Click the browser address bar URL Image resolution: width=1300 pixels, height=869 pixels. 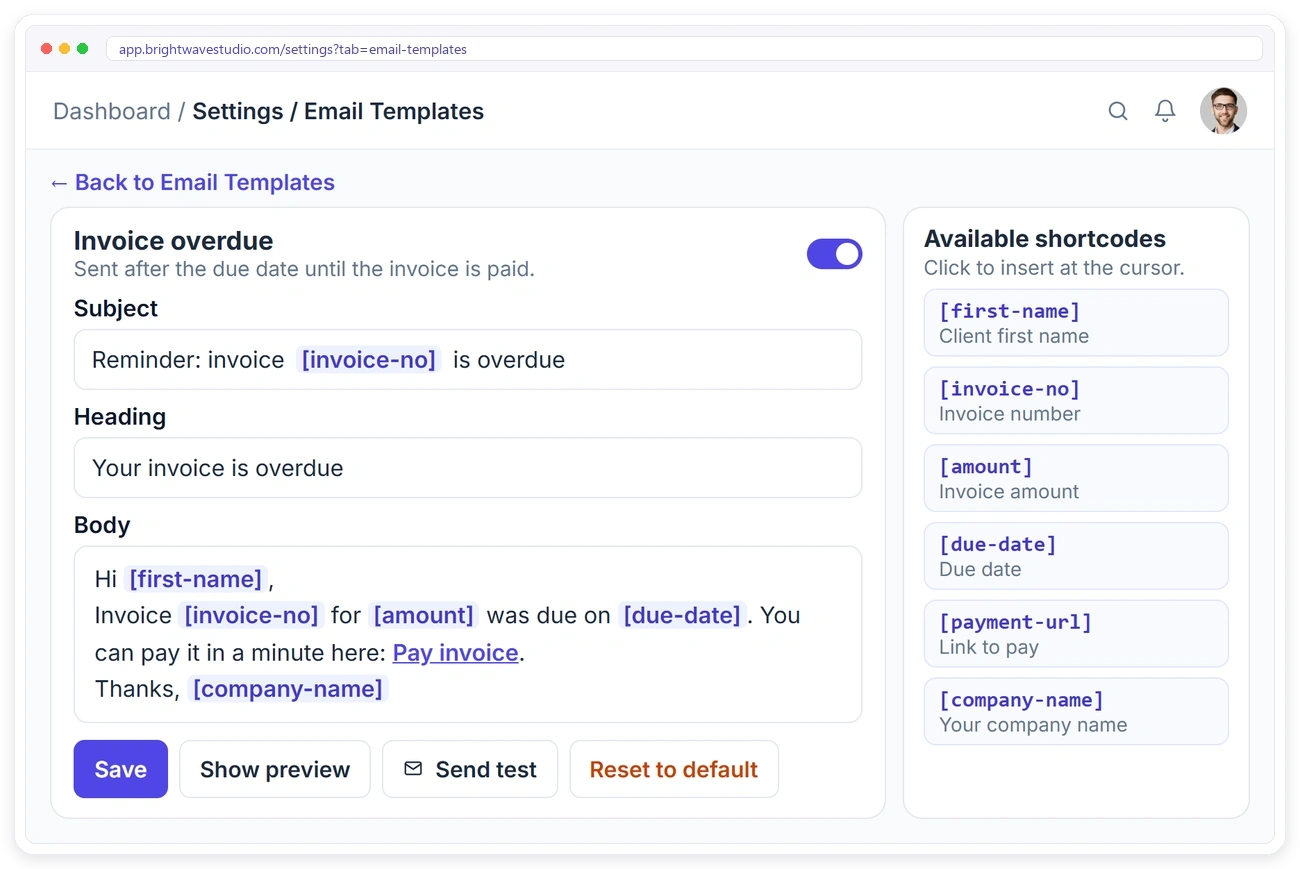(684, 49)
